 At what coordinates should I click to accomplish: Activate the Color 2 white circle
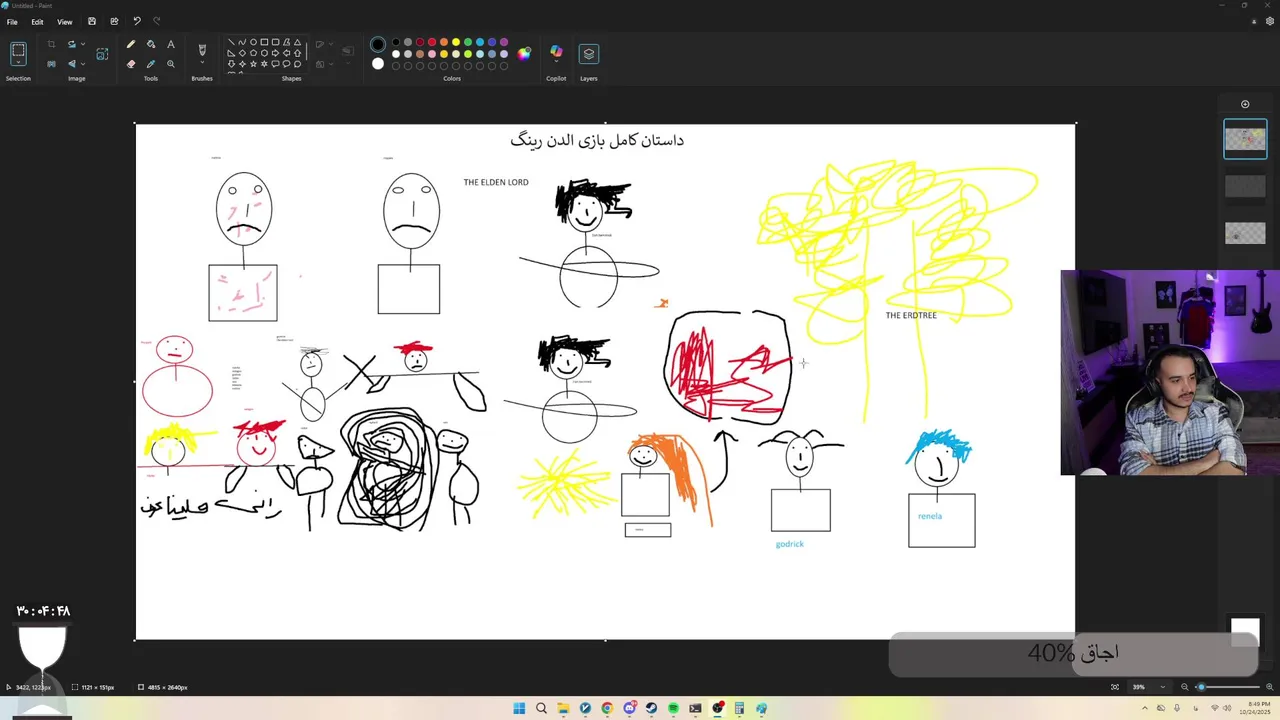pos(378,64)
